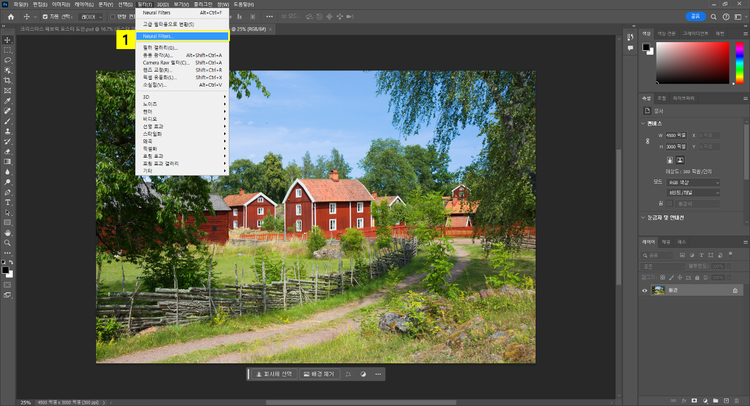Select the Zoom tool
This screenshot has height=406, width=750.
7,243
